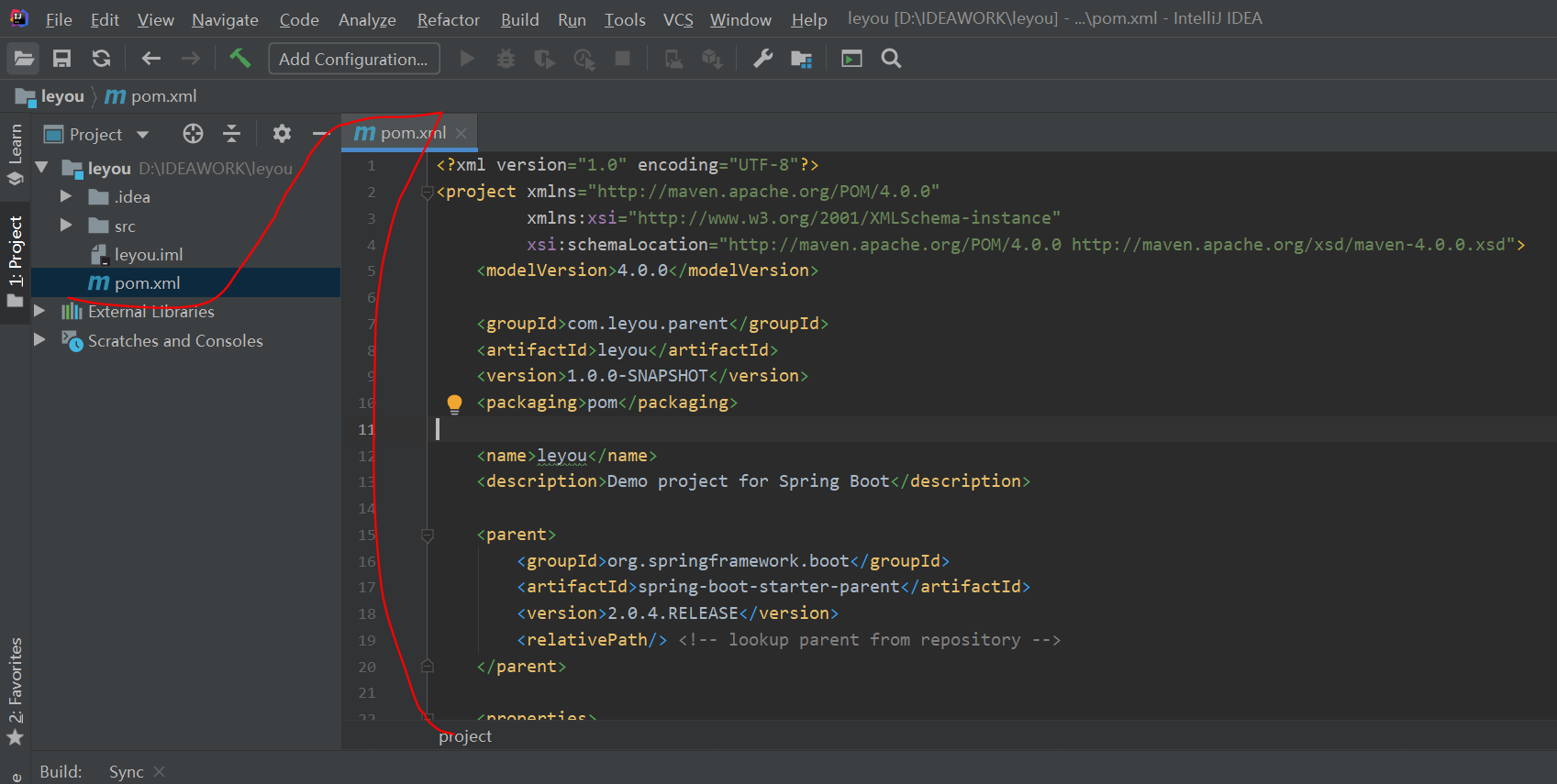Image resolution: width=1557 pixels, height=784 pixels.
Task: Open Settings via the wrench icon
Action: click(762, 59)
